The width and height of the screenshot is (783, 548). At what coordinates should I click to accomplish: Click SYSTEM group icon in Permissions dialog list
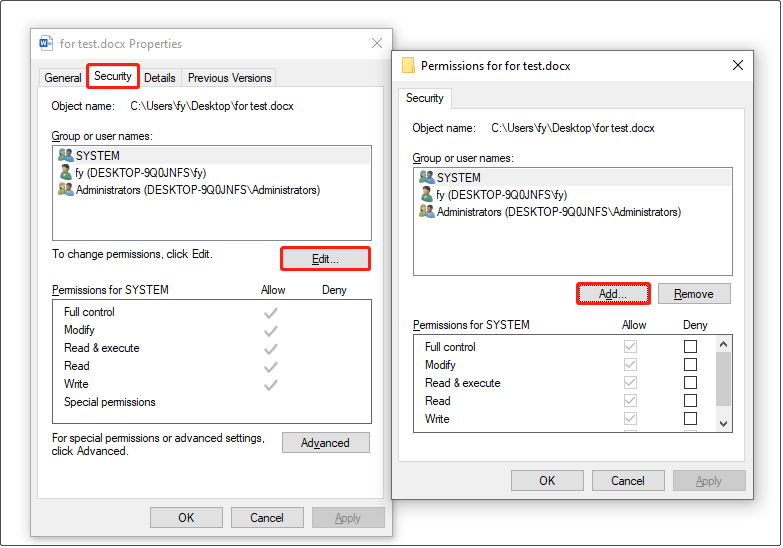[426, 177]
